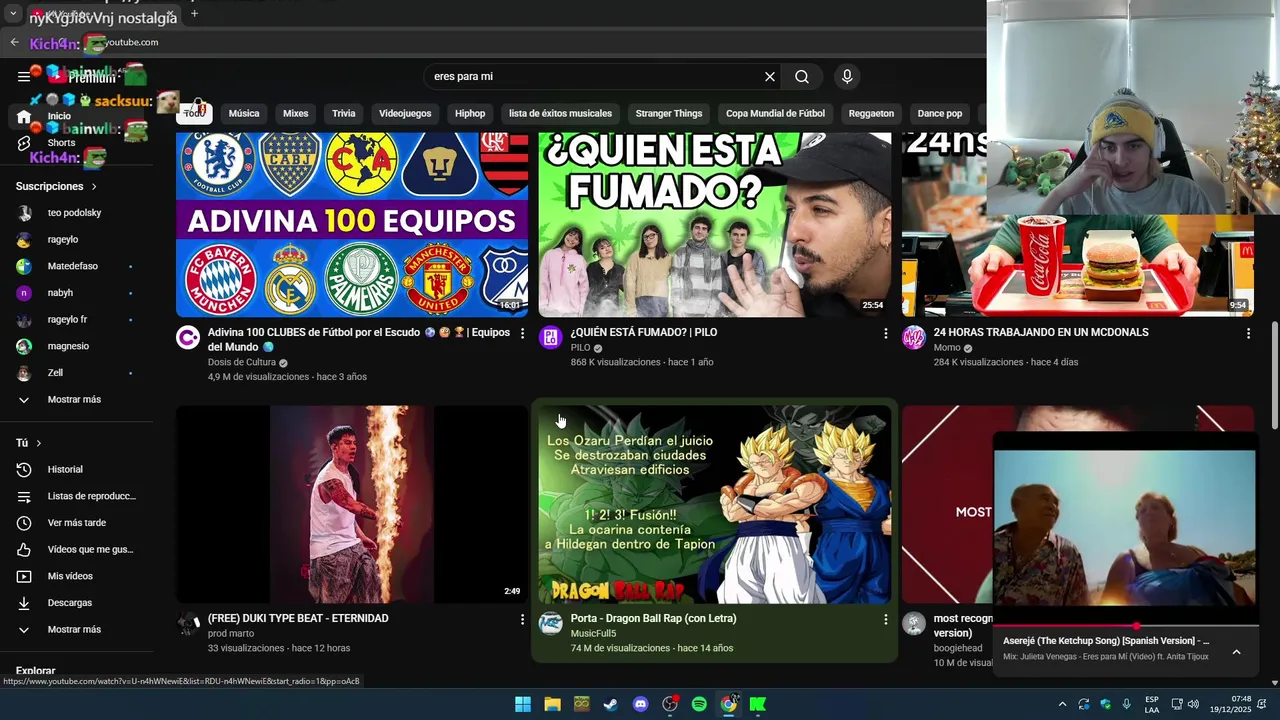Go back with the browser back arrow
Screen dimensions: 1280x720
(x=14, y=42)
